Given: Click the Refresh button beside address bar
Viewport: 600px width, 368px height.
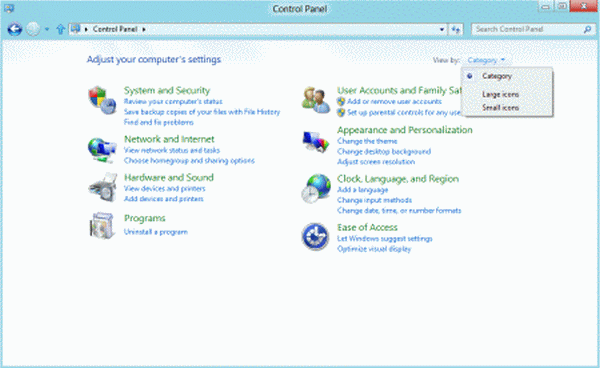Looking at the screenshot, I should (x=455, y=29).
